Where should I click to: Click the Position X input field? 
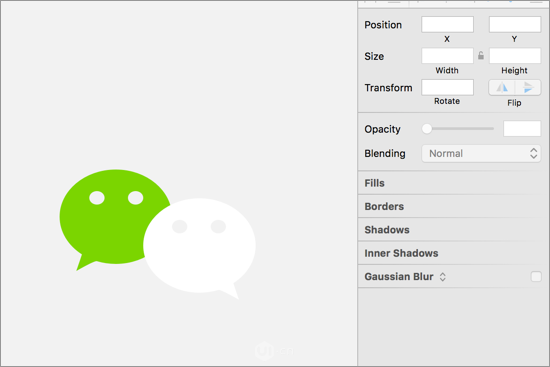[447, 25]
